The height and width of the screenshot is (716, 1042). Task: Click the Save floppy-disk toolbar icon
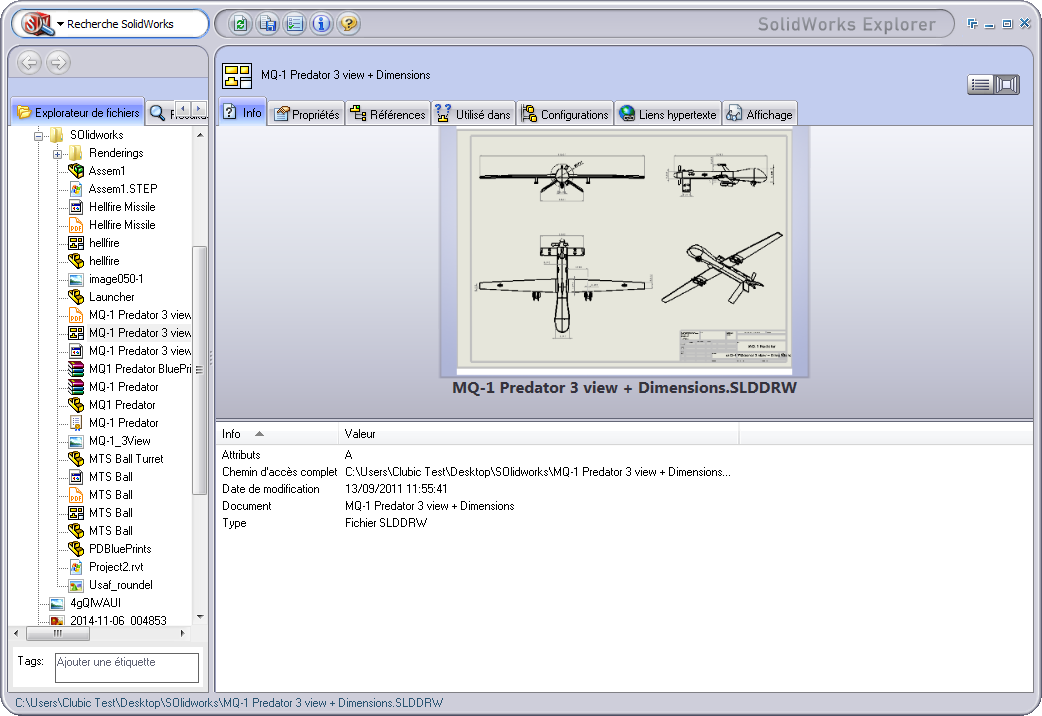tap(267, 24)
